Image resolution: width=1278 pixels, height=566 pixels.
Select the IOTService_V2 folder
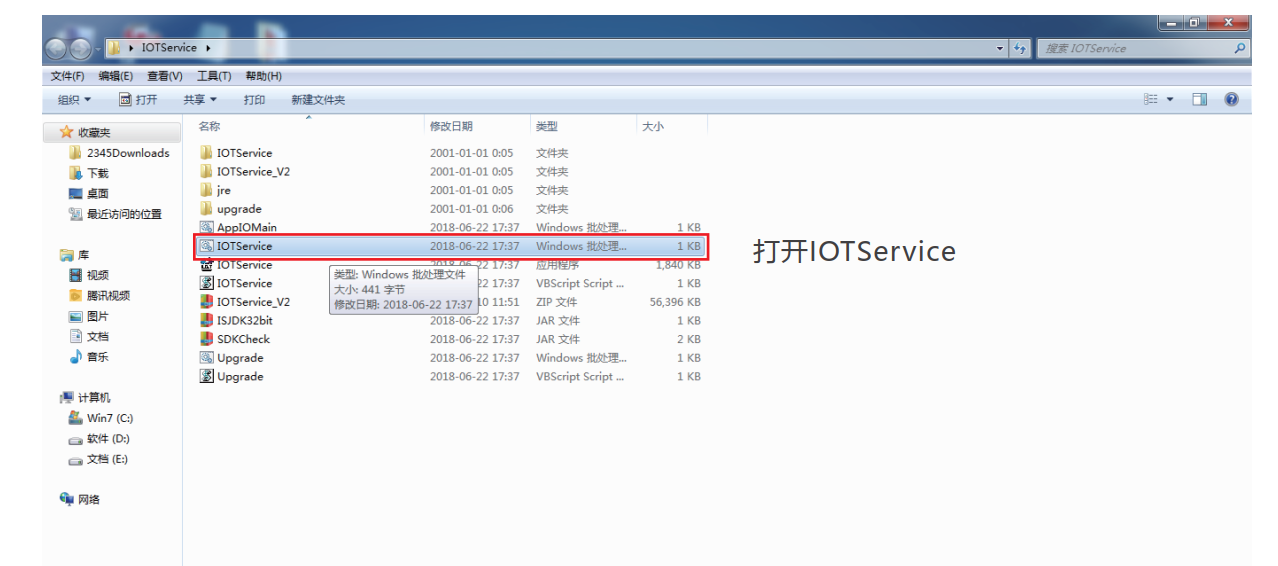pyautogui.click(x=245, y=171)
